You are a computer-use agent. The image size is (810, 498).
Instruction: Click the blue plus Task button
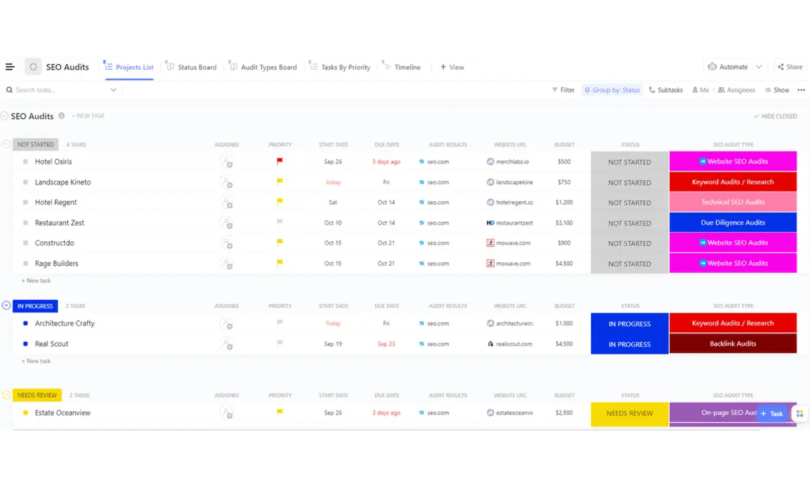coord(771,413)
